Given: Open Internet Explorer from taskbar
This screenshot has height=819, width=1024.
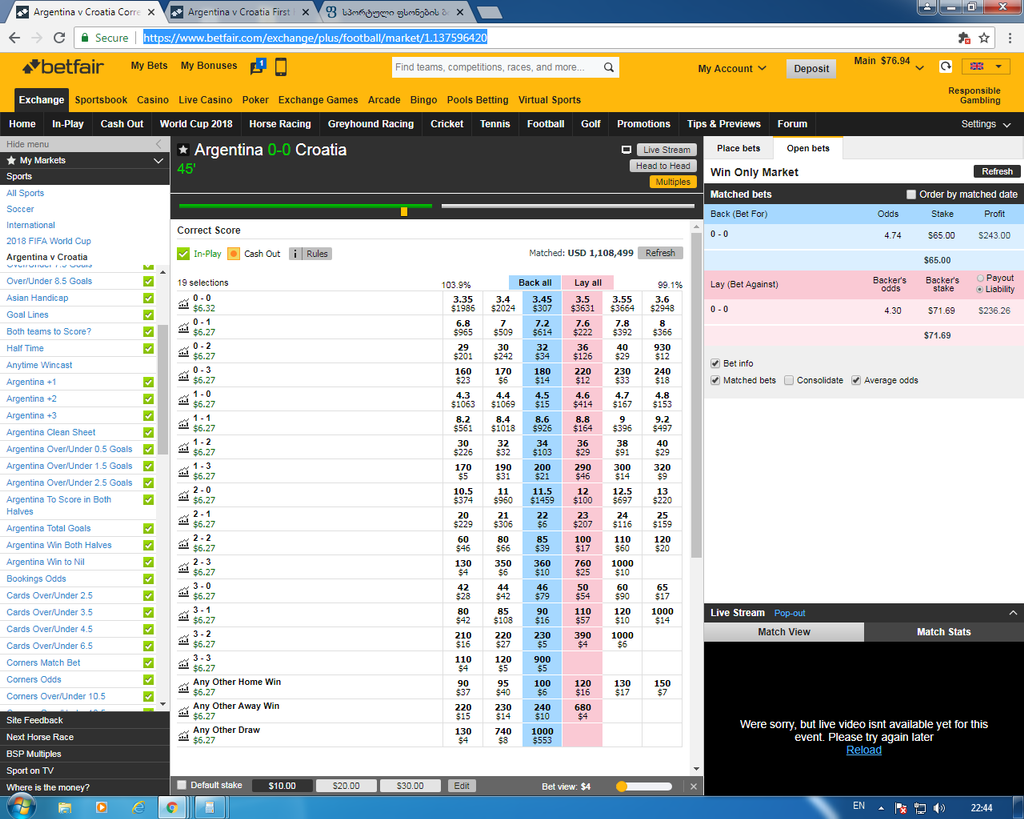Looking at the screenshot, I should (x=138, y=808).
